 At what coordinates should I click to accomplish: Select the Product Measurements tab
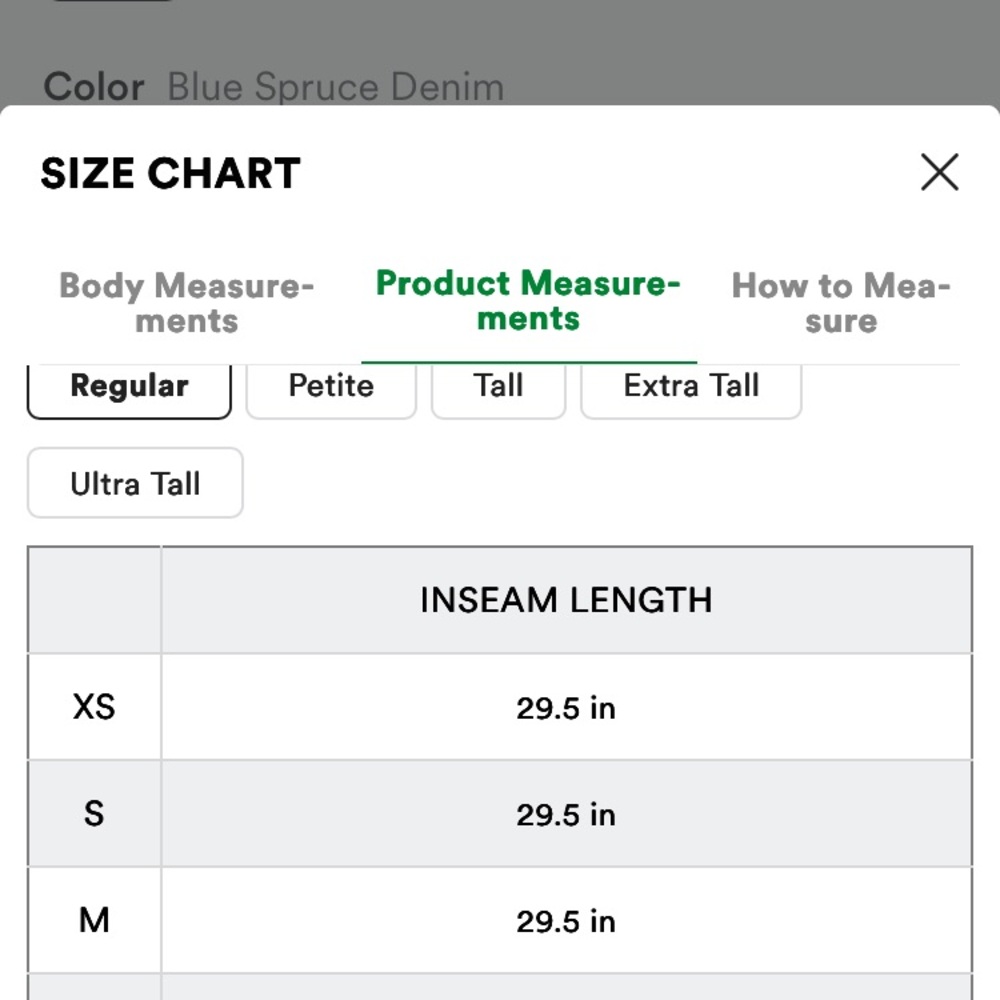[x=528, y=301]
